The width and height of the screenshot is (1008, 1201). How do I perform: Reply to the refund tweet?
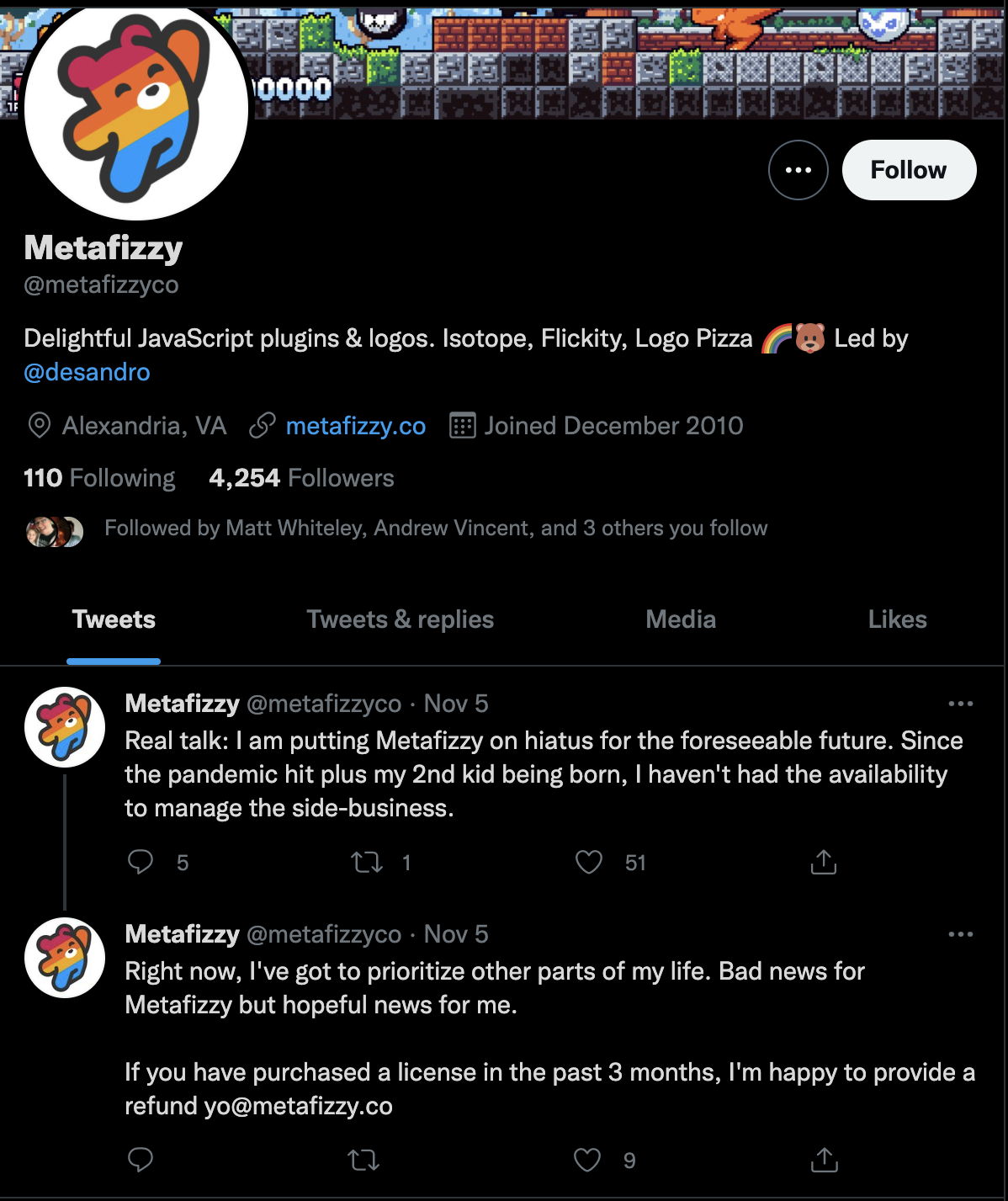coord(141,1160)
